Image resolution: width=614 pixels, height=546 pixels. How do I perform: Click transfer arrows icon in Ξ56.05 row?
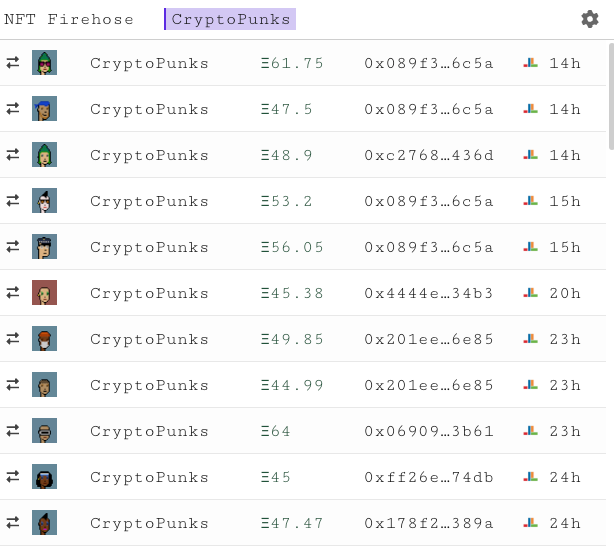[13, 247]
